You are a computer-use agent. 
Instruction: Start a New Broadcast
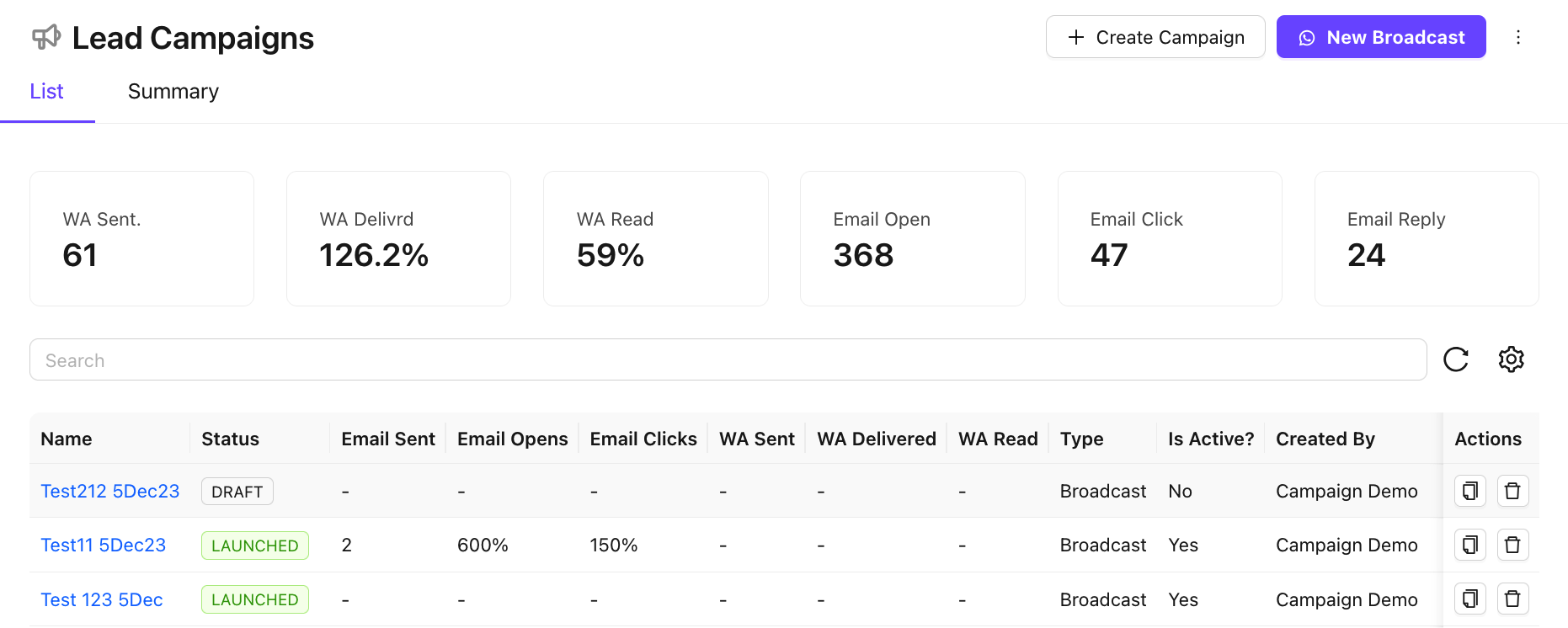click(x=1381, y=37)
